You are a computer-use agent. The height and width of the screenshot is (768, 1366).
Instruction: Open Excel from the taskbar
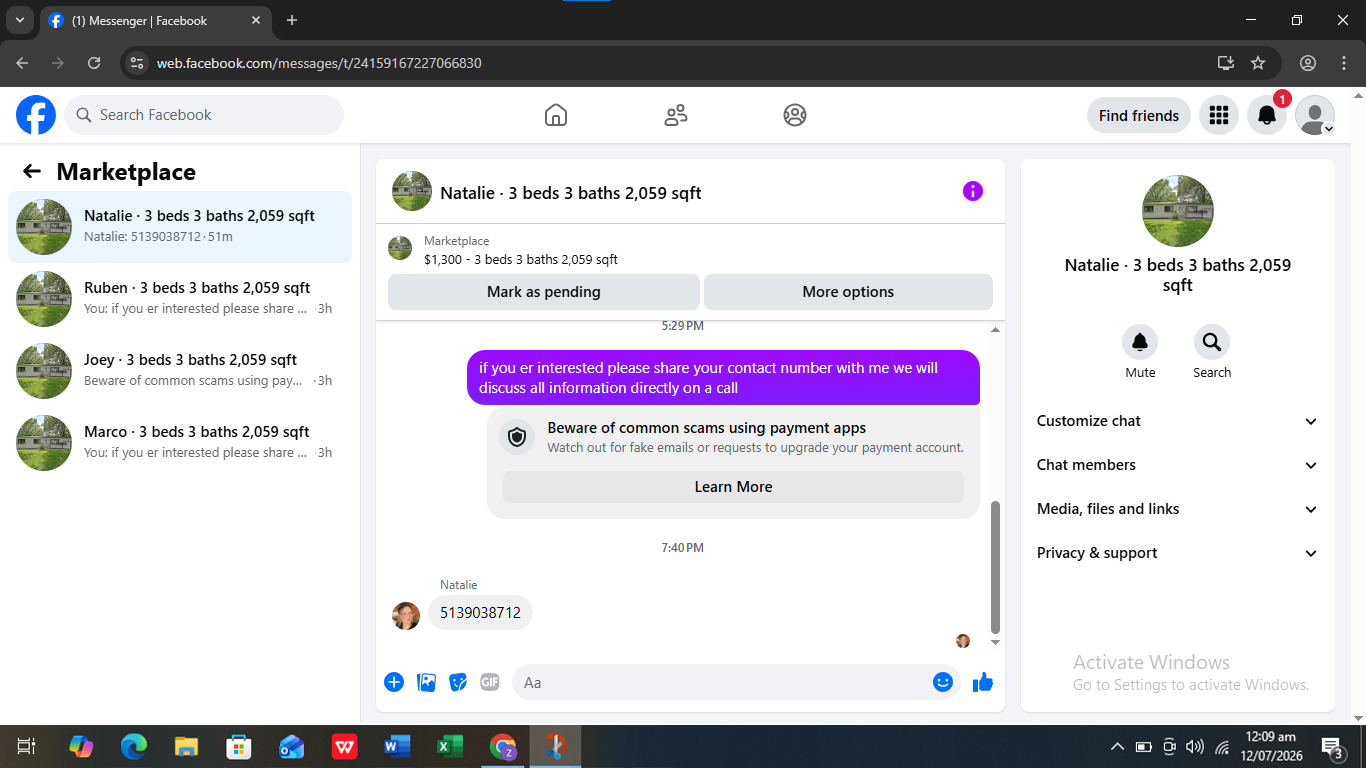point(450,746)
